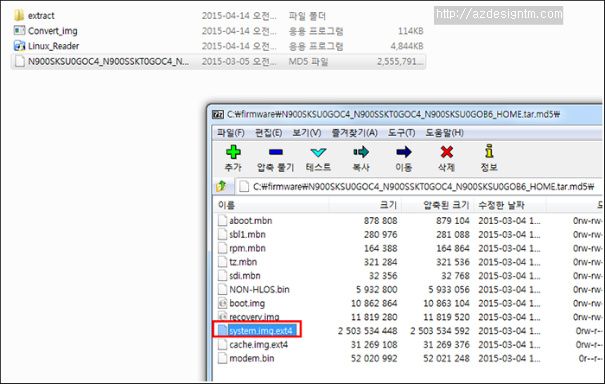Open the Edit (편집) menu
The image size is (605, 384).
point(268,133)
